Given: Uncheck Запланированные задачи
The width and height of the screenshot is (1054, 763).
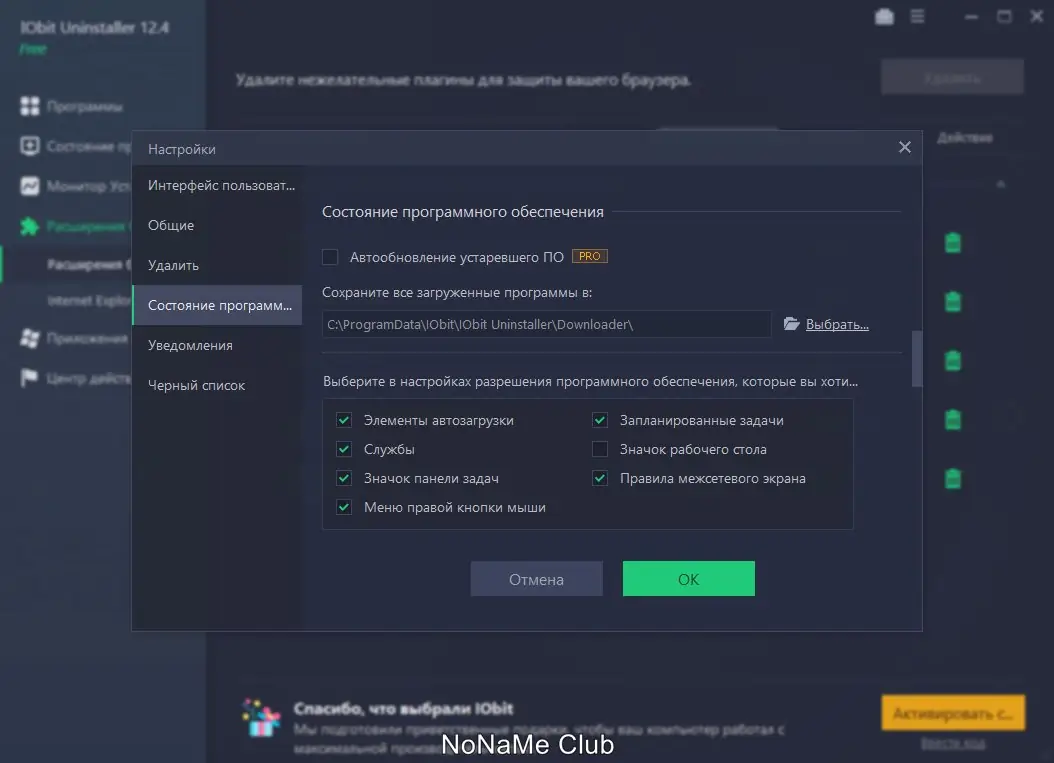Looking at the screenshot, I should click(x=600, y=420).
